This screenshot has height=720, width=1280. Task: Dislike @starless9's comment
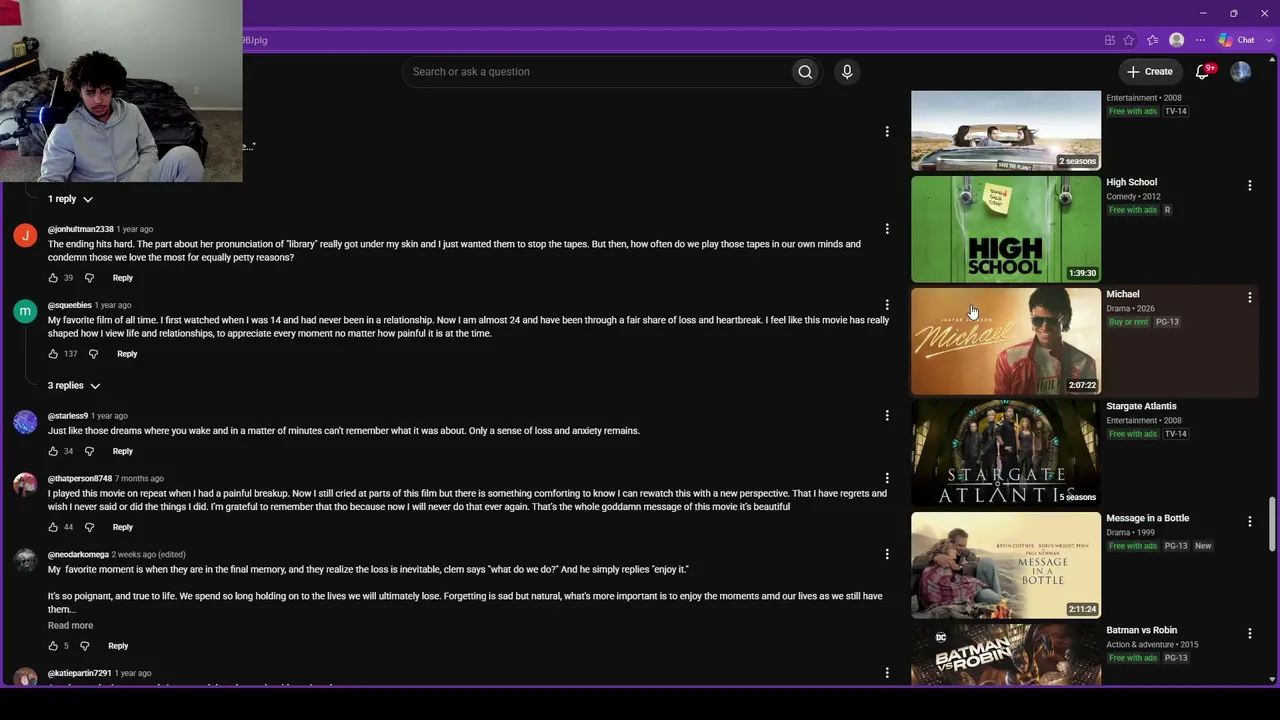(89, 451)
